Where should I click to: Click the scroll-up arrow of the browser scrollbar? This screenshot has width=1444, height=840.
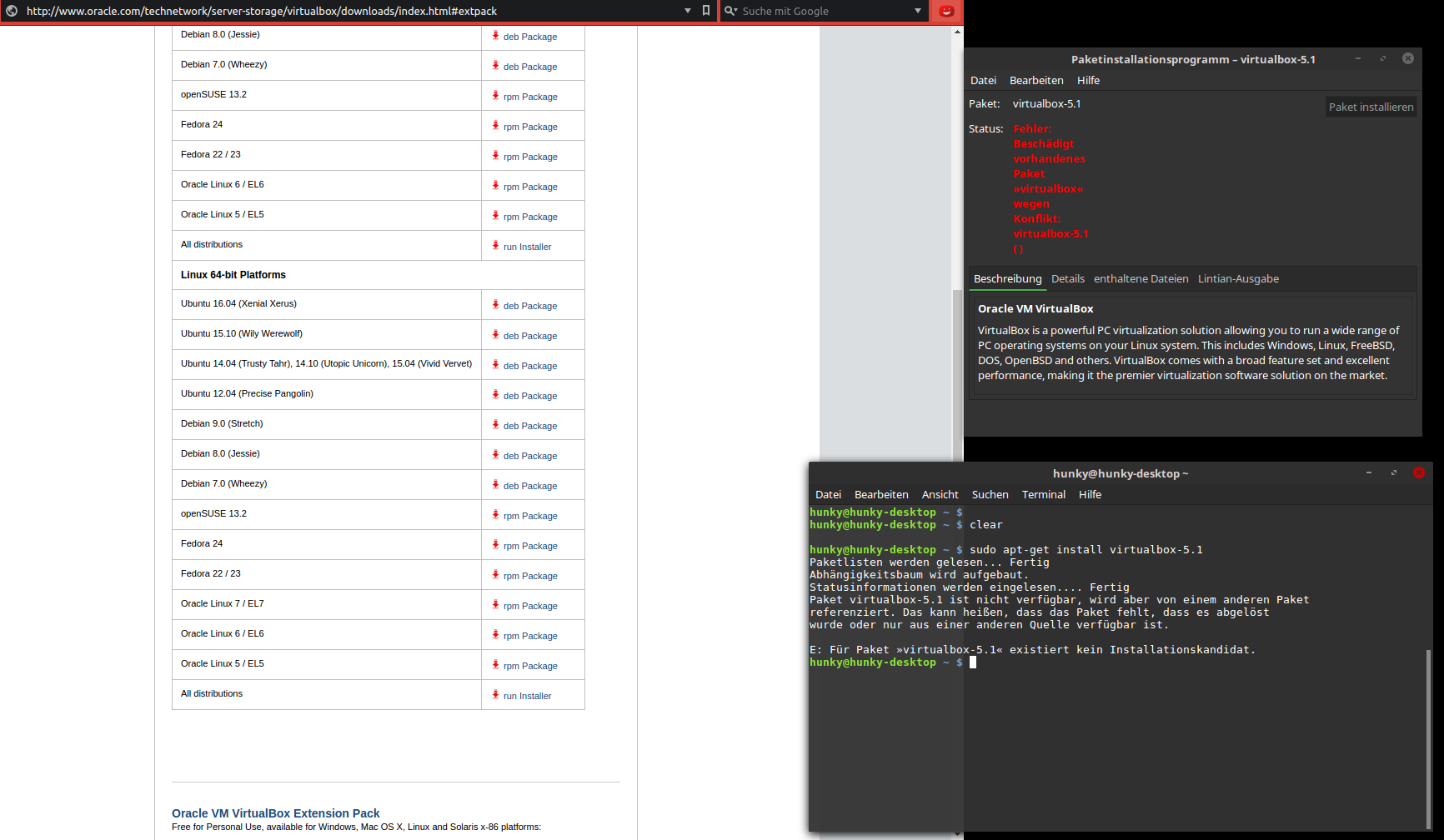pyautogui.click(x=957, y=32)
